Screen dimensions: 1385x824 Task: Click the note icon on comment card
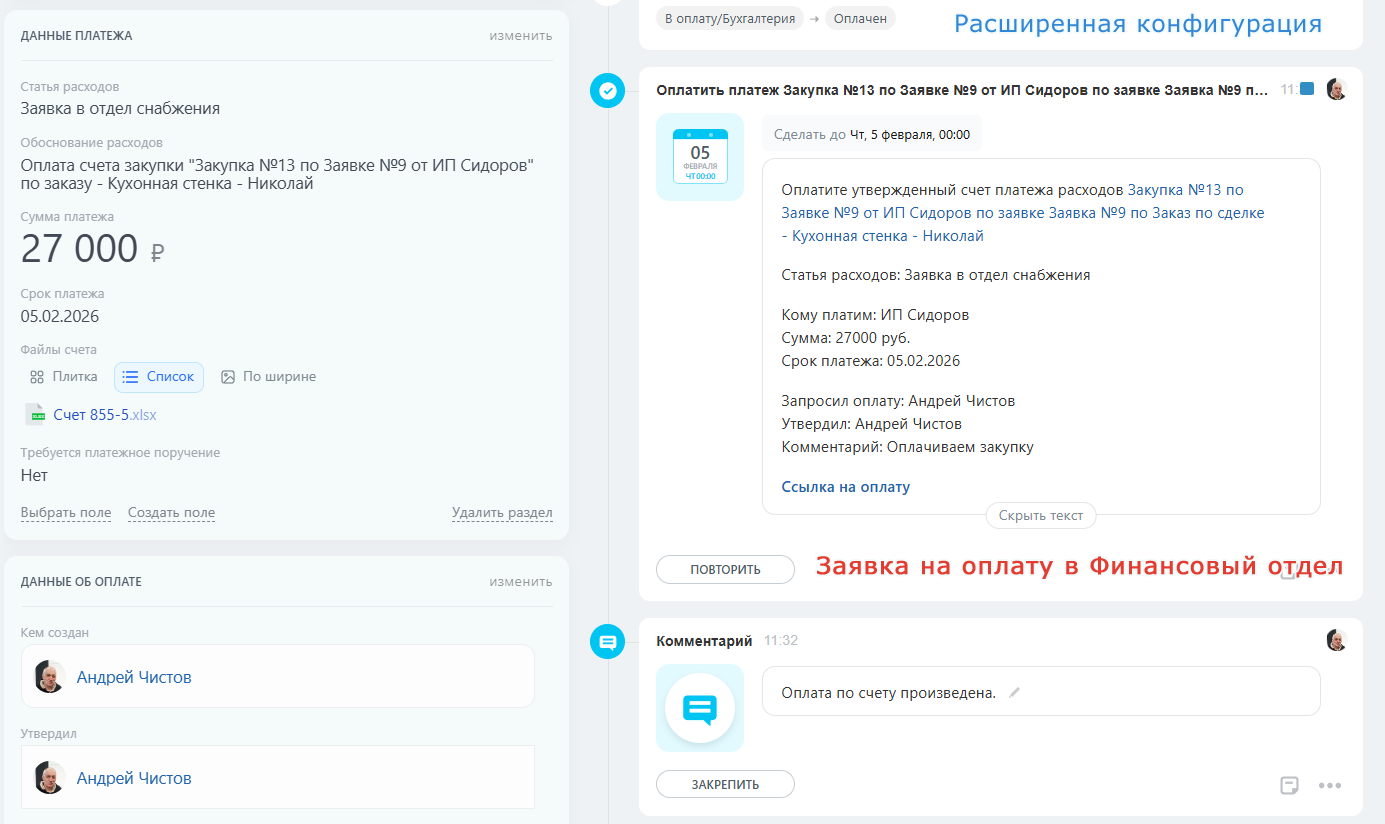click(x=1290, y=785)
